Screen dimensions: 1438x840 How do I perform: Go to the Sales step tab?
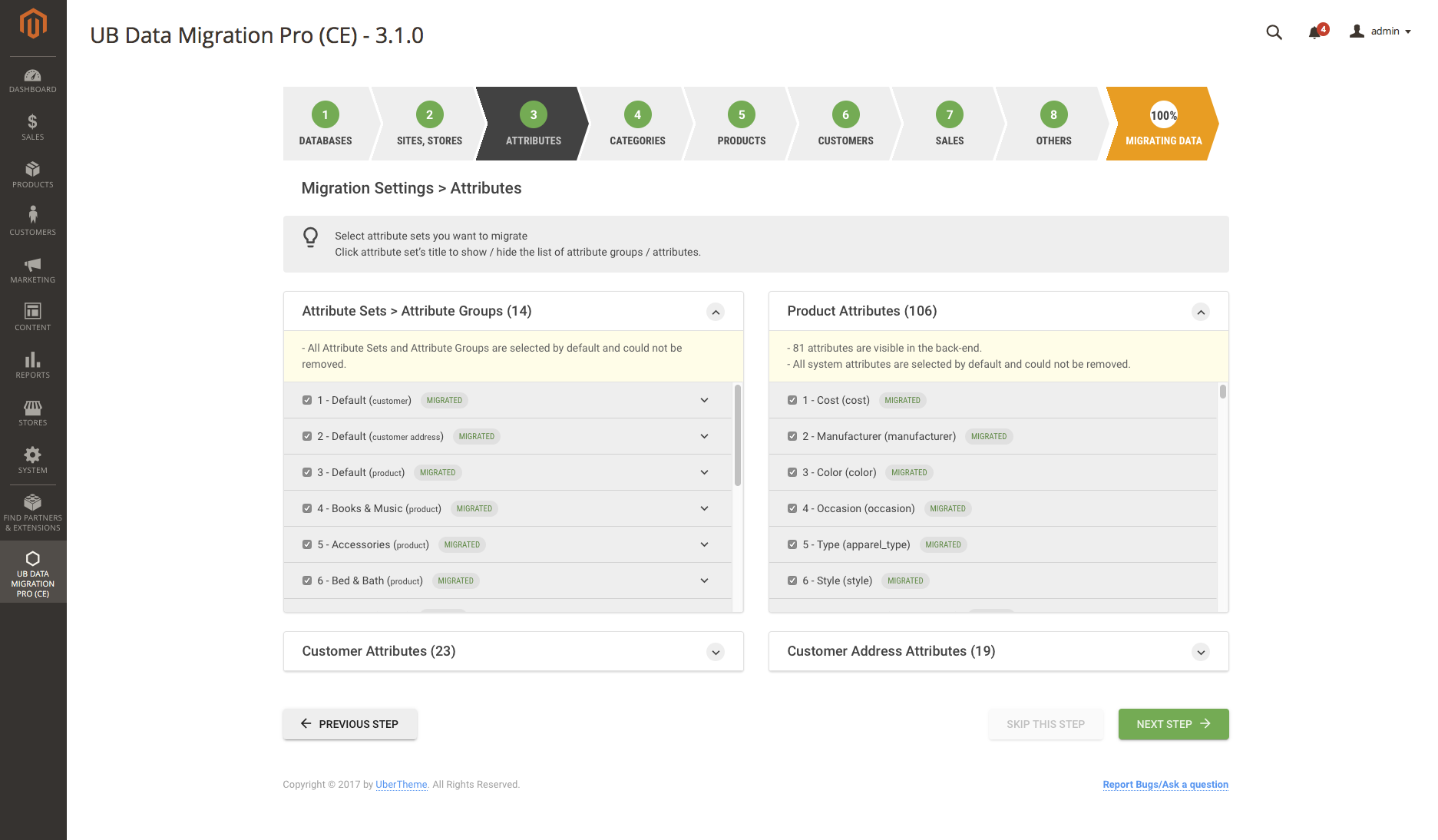click(x=950, y=124)
